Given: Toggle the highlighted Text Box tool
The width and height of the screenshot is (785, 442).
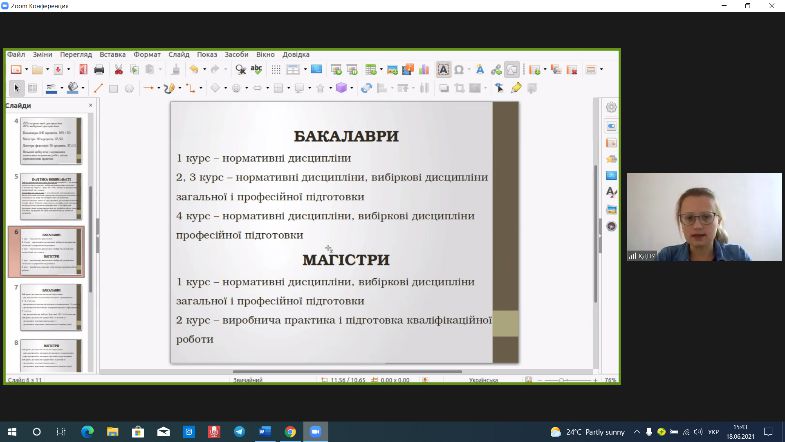Looking at the screenshot, I should point(442,70).
